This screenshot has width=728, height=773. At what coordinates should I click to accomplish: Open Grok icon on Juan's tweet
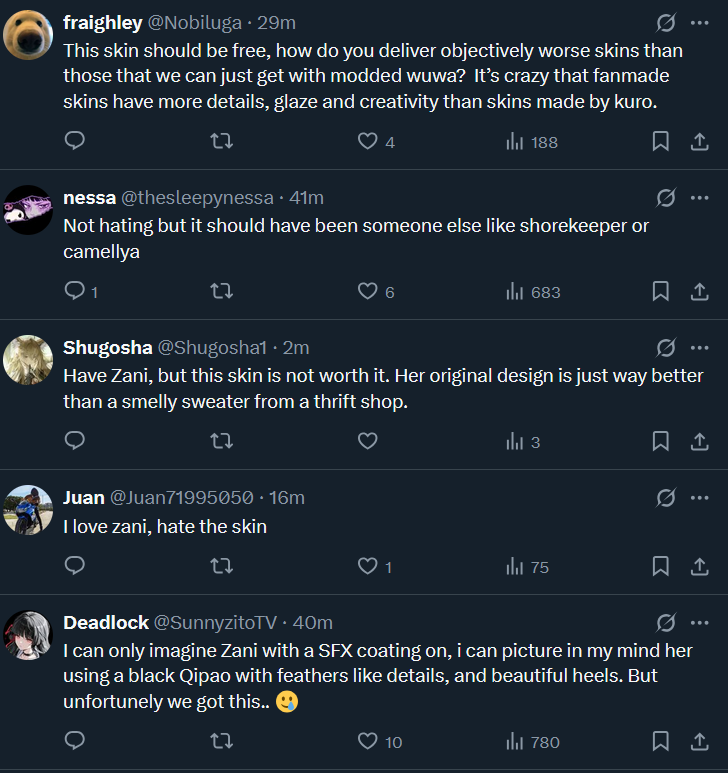[664, 497]
